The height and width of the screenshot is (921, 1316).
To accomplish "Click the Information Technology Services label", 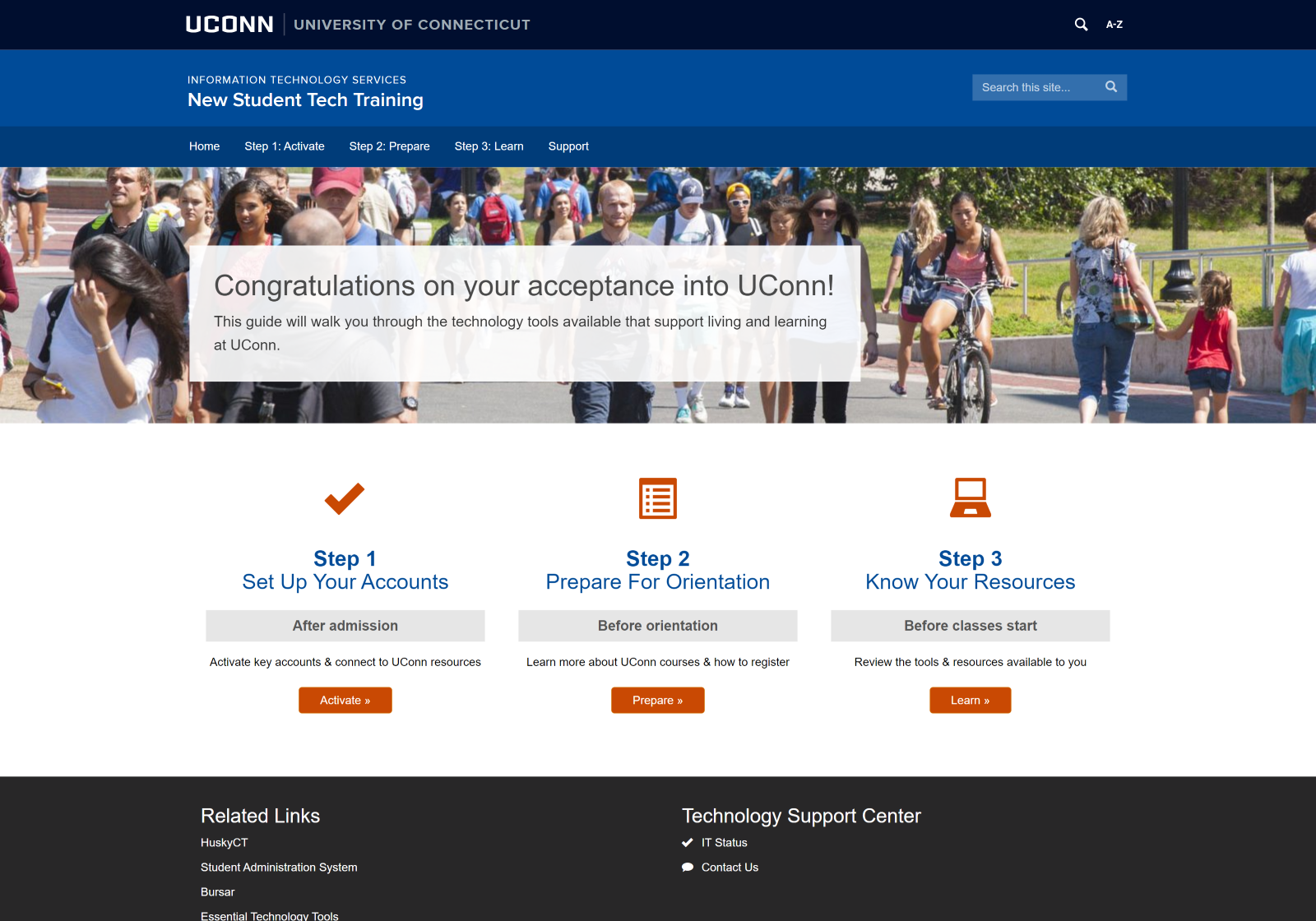I will [x=297, y=80].
